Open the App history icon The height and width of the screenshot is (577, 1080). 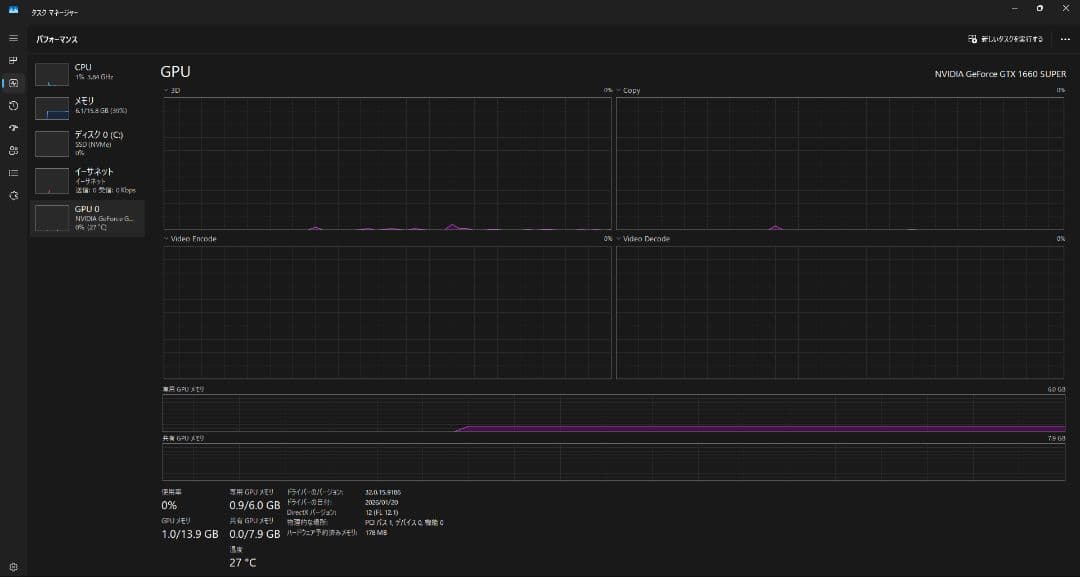(13, 105)
